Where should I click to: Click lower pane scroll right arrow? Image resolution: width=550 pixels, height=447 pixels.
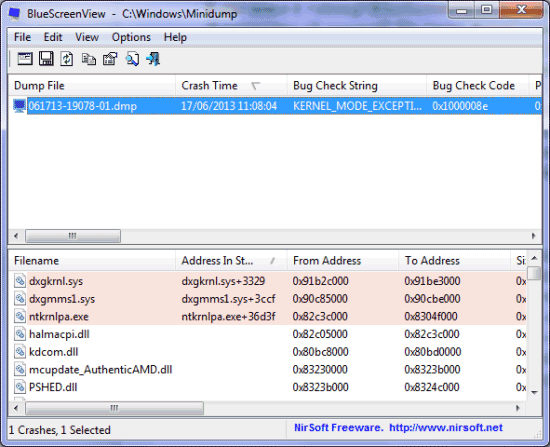pos(518,408)
